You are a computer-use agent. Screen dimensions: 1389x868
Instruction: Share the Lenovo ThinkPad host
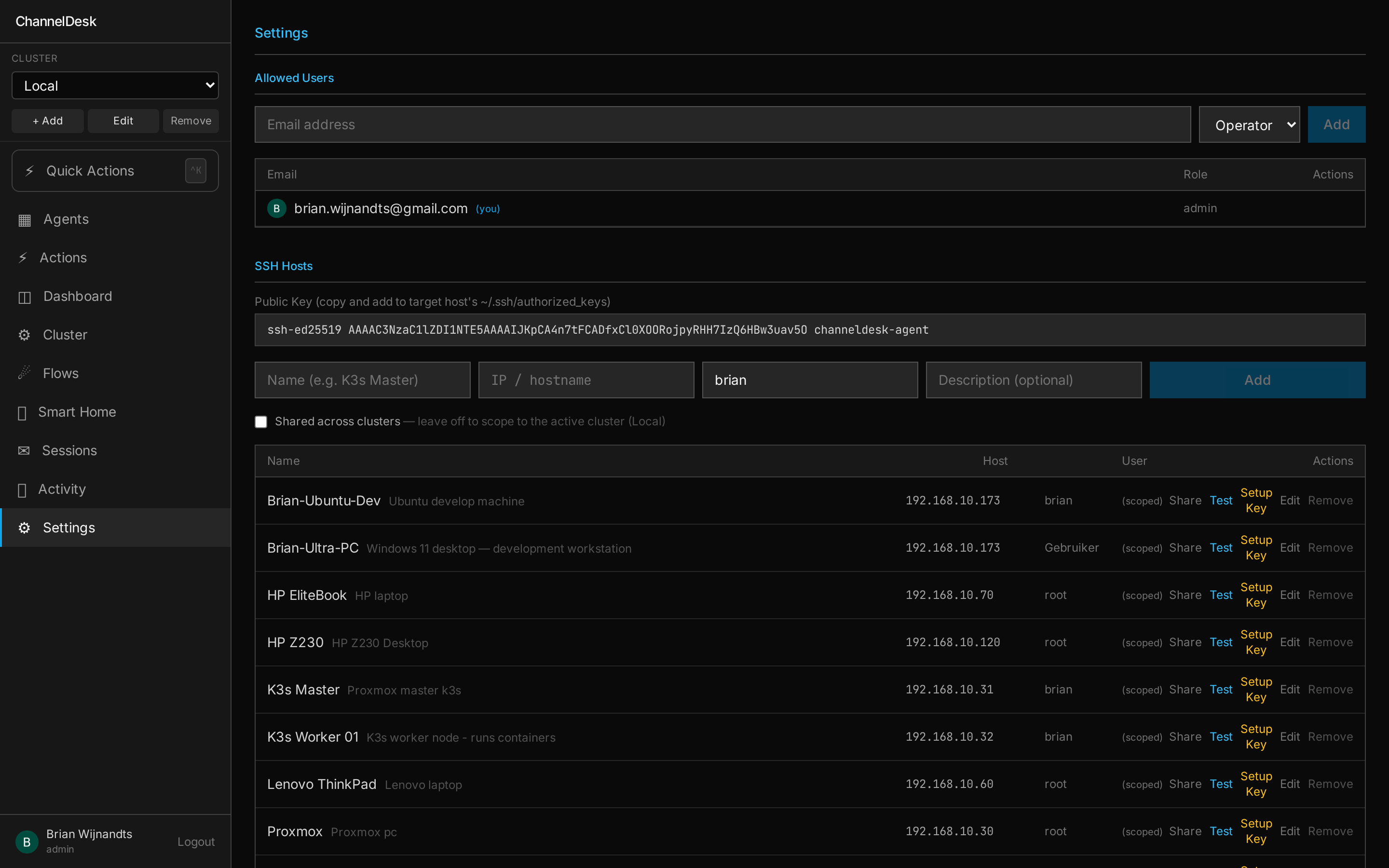pos(1185,784)
